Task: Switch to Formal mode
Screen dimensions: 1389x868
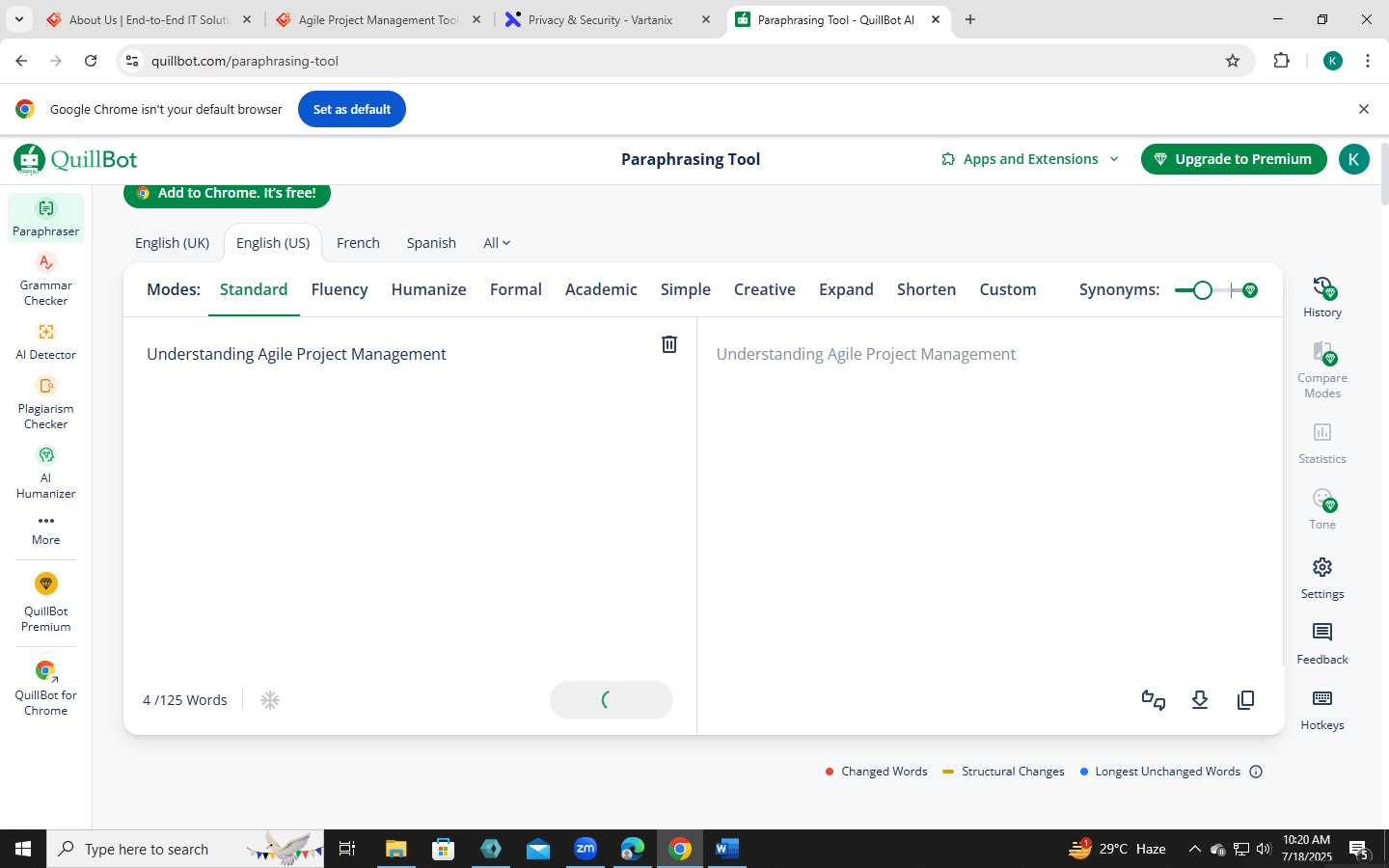Action: (516, 289)
